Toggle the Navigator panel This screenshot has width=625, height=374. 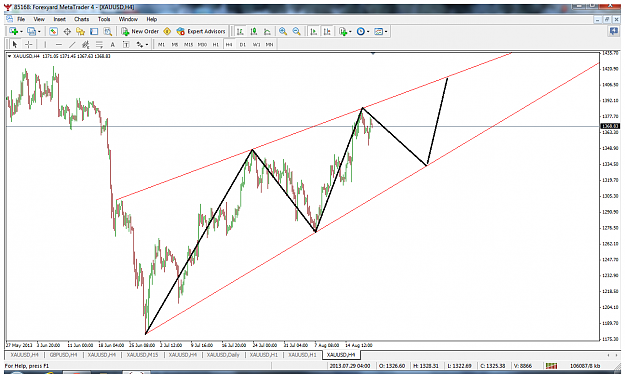(81, 31)
